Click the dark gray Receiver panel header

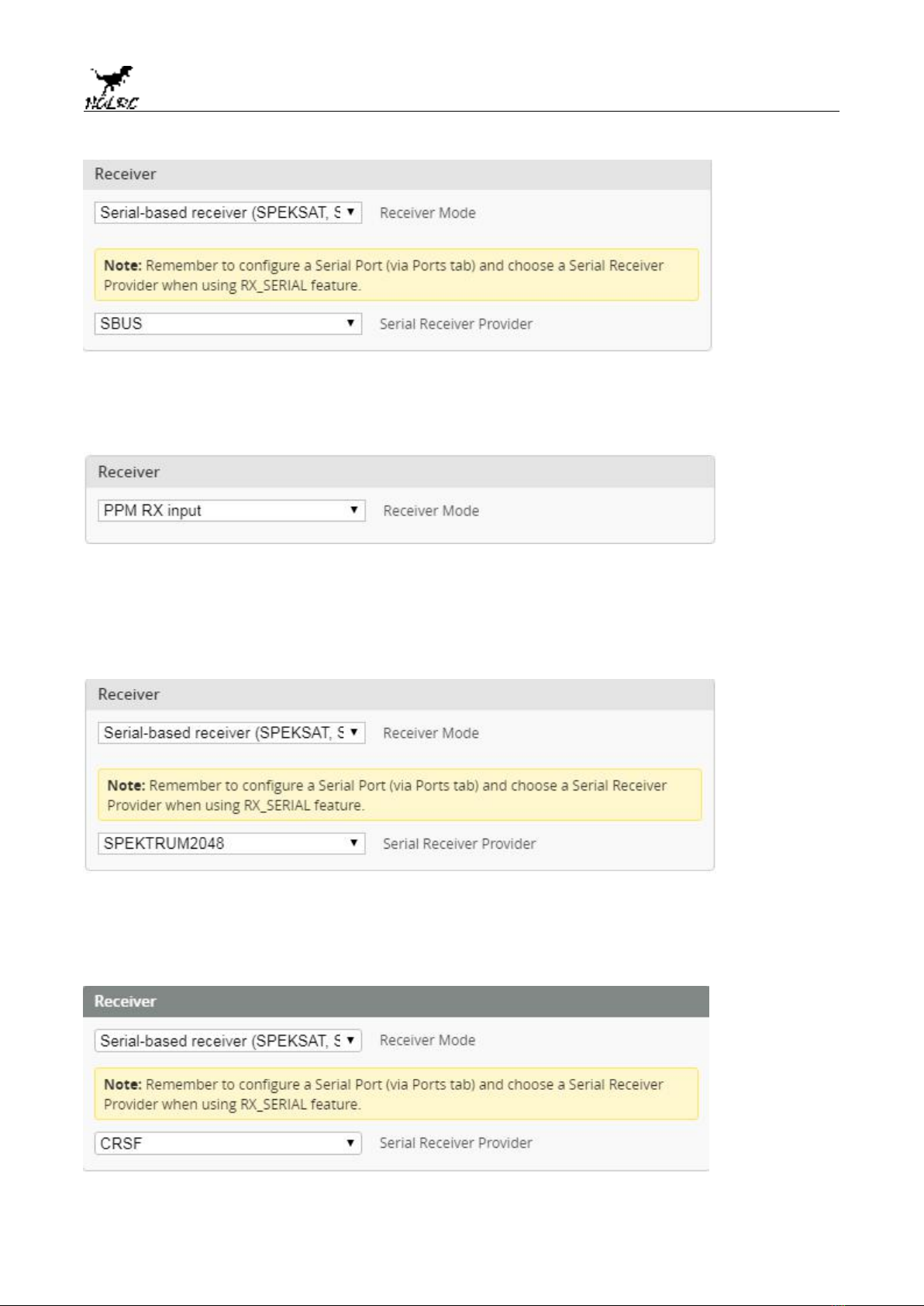tap(396, 1001)
